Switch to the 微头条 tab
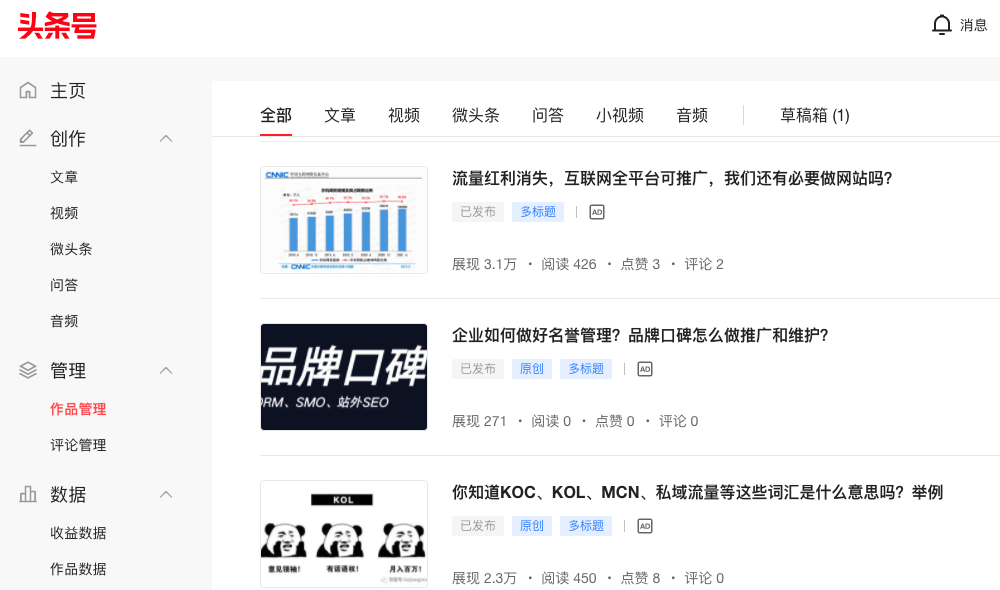Viewport: 1000px width, 590px height. 475,115
